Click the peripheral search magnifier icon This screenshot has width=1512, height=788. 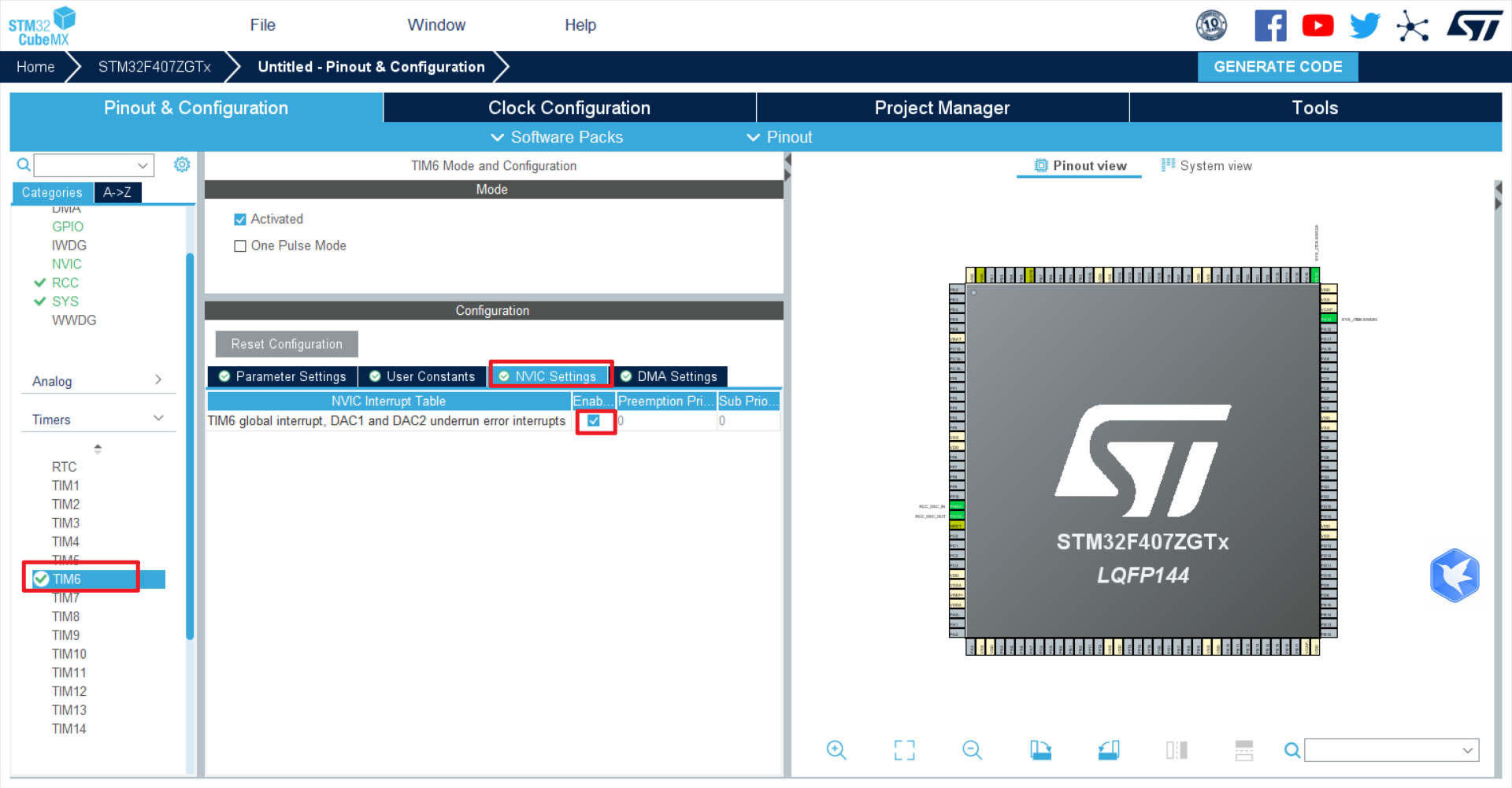[24, 165]
